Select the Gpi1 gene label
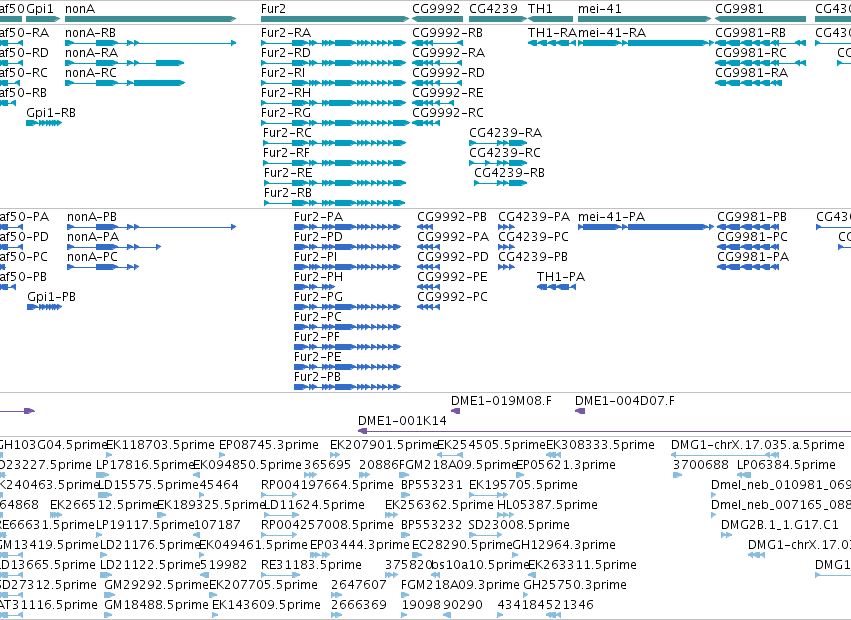This screenshot has height=620, width=851. click(40, 9)
